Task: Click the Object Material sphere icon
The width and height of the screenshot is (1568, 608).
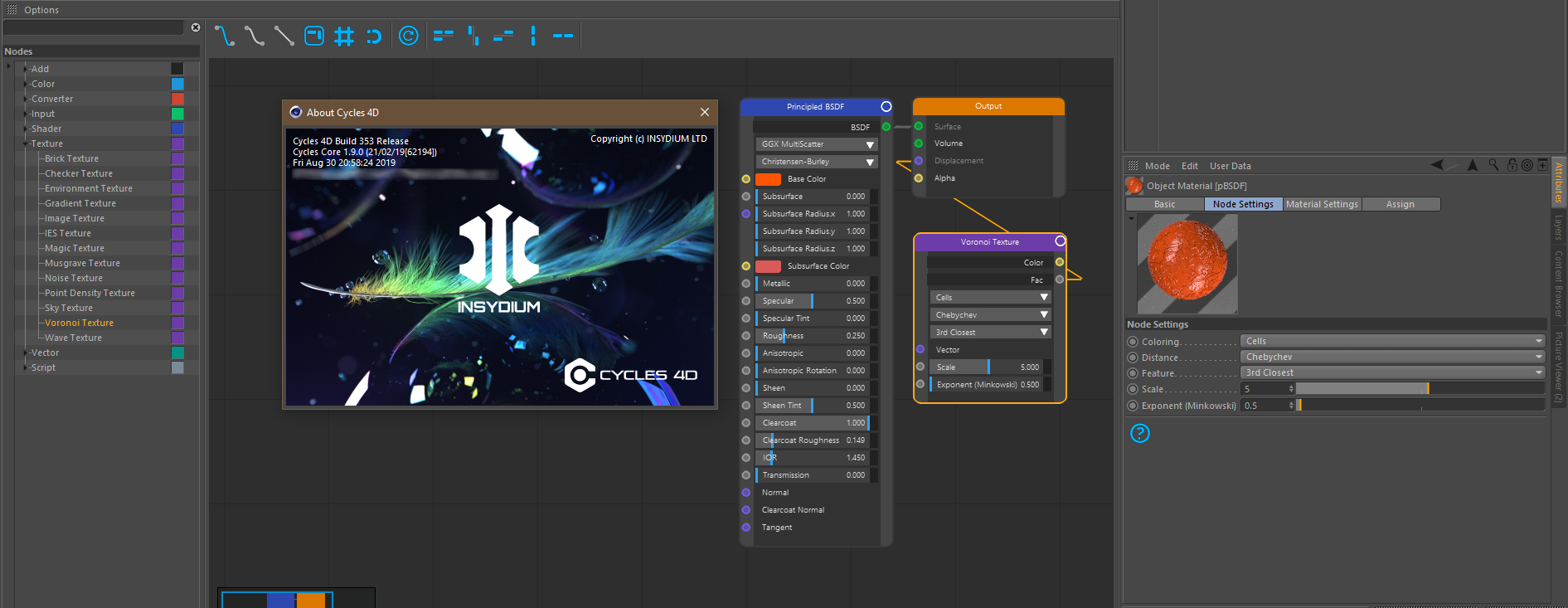Action: [1134, 186]
